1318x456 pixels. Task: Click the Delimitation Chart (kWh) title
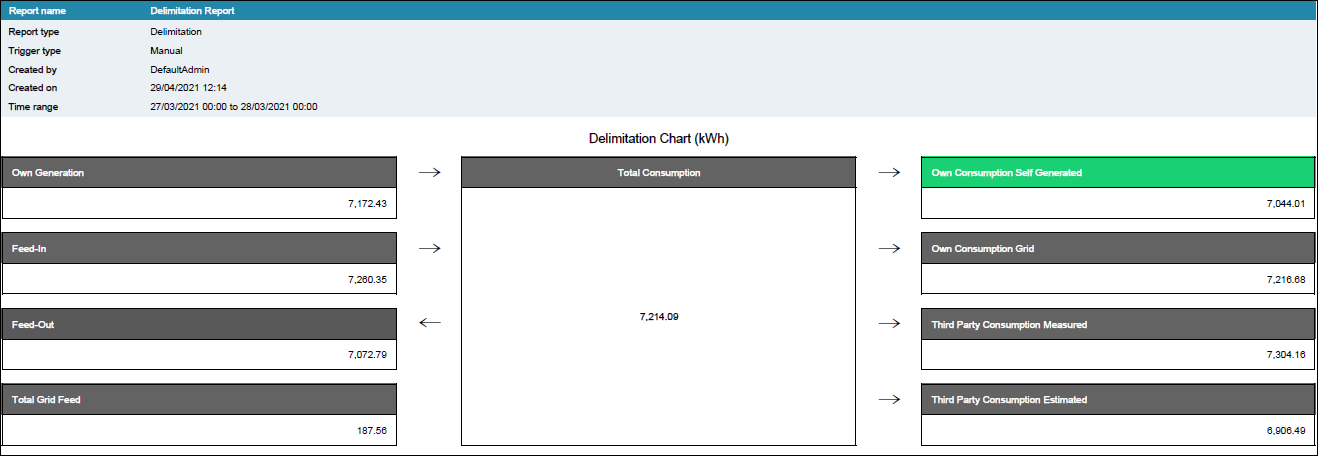(x=658, y=139)
